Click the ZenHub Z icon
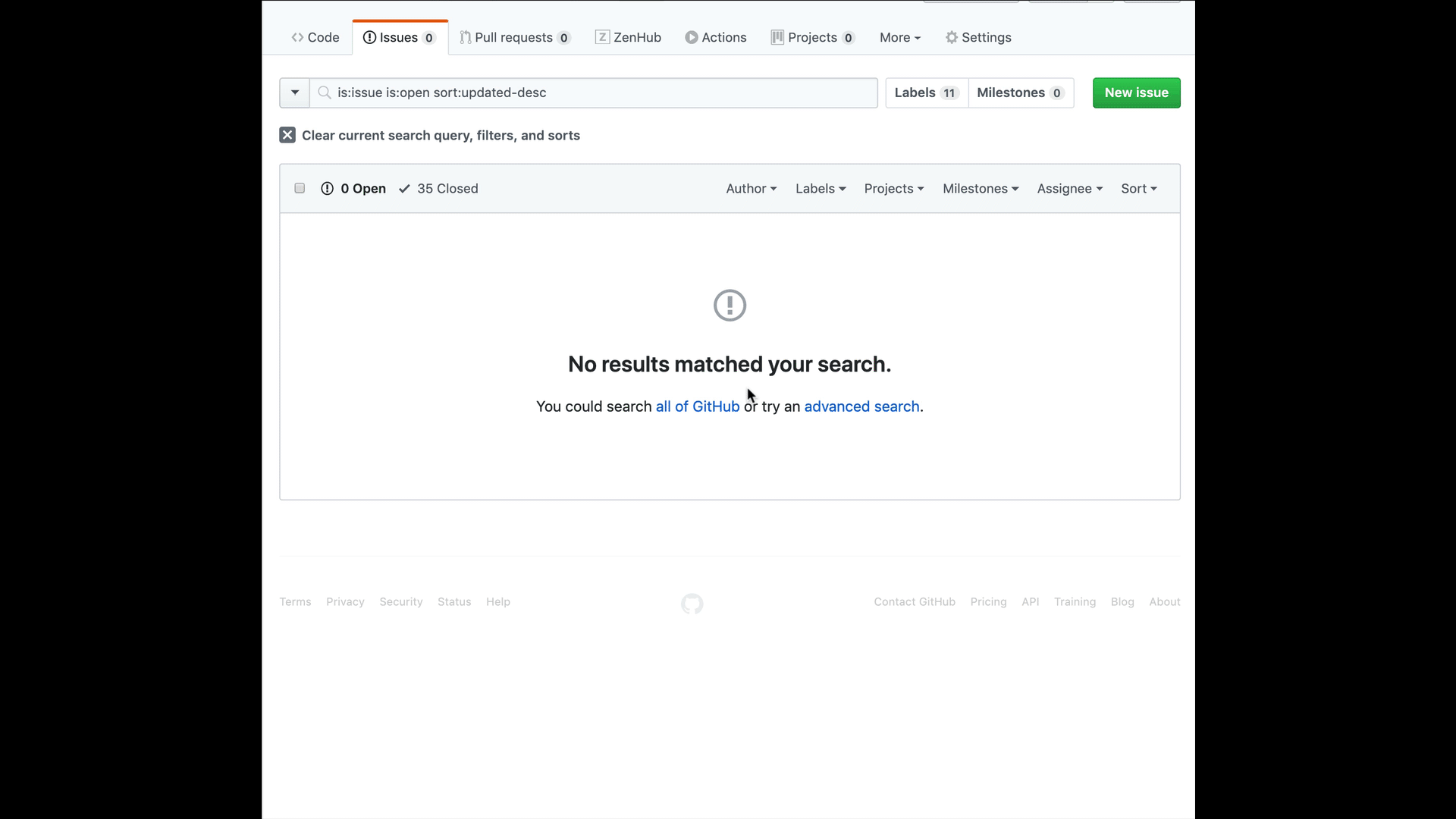Screen dimensions: 1456x819 (602, 37)
